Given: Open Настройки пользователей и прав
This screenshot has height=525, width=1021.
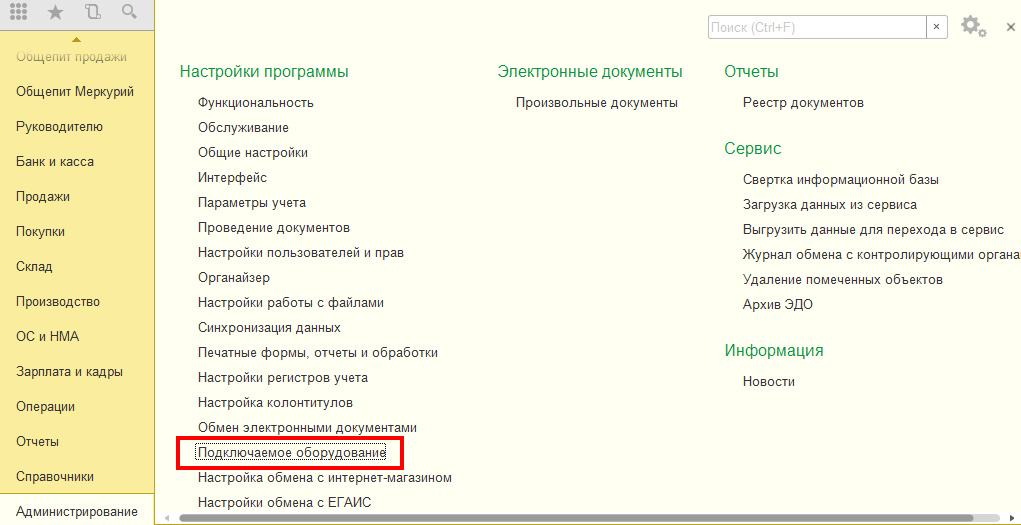Looking at the screenshot, I should point(301,253).
